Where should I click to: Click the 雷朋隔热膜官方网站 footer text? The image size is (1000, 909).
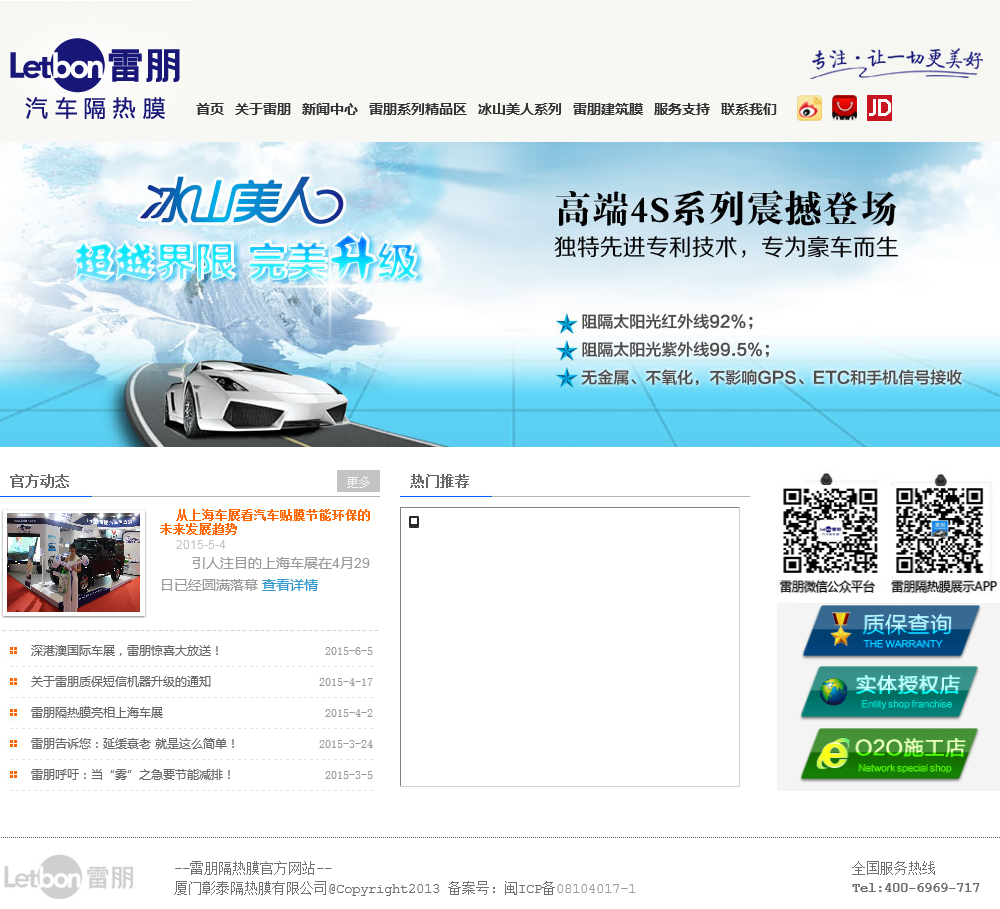(253, 868)
